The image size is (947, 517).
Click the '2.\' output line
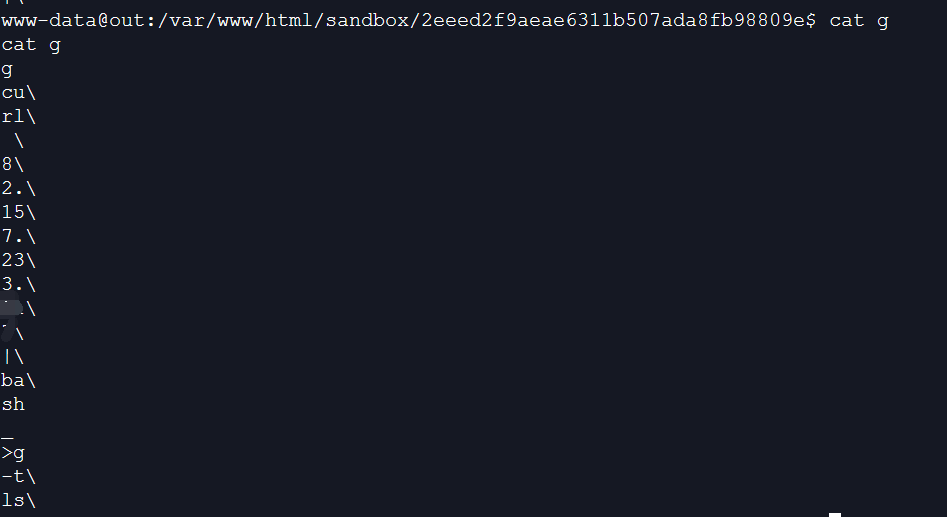(19, 188)
